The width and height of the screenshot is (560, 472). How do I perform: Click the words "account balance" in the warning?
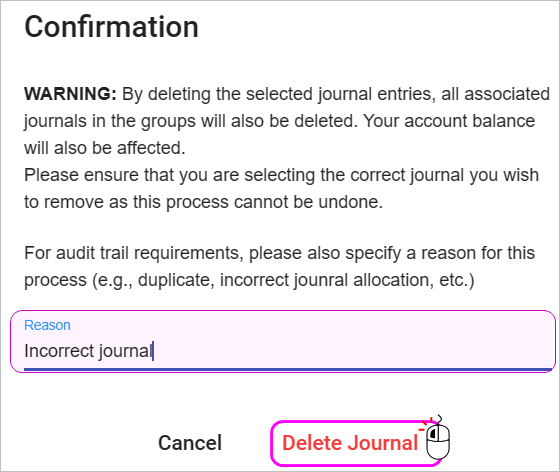[x=469, y=121]
